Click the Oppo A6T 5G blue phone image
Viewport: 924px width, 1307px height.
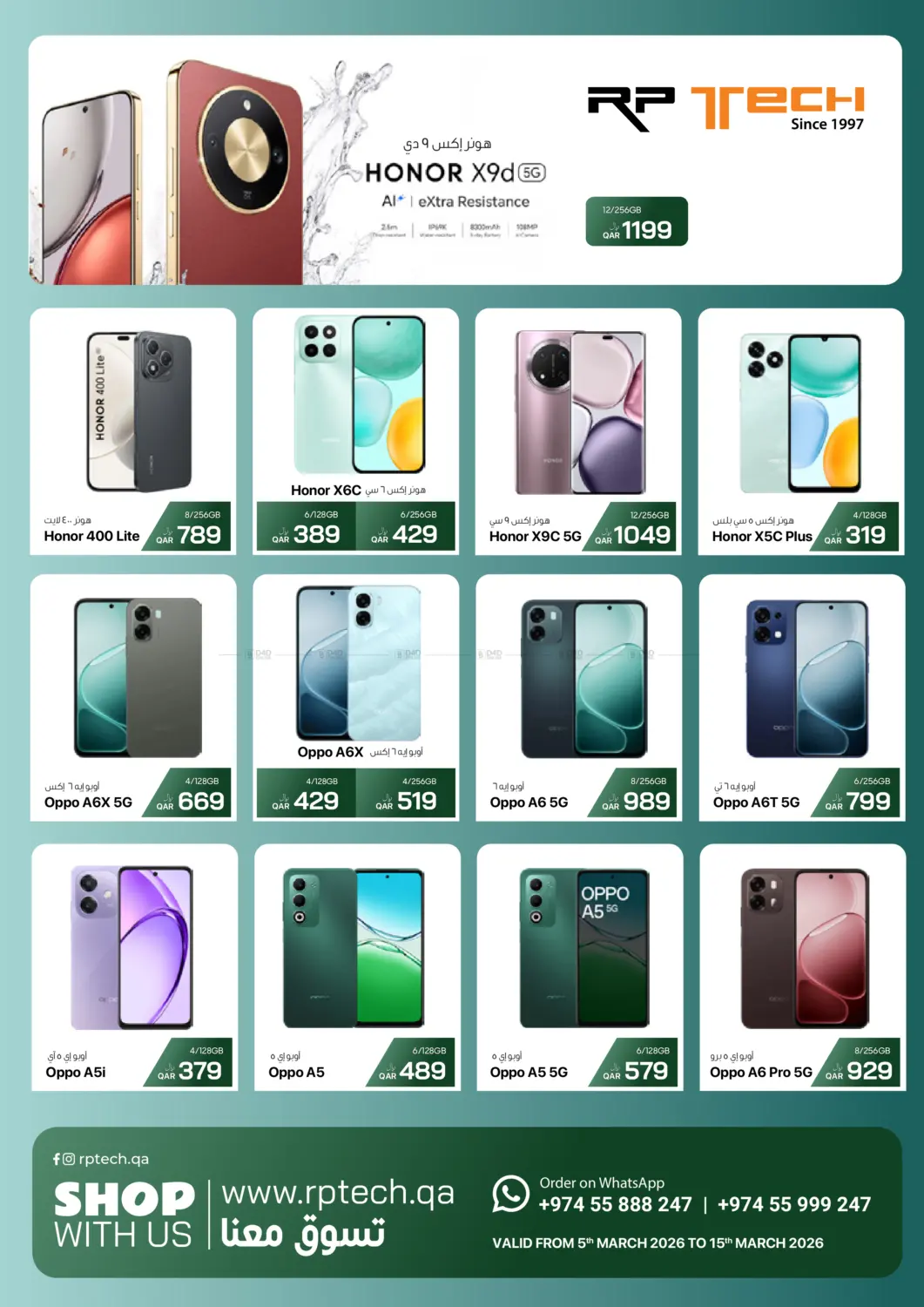tap(807, 678)
